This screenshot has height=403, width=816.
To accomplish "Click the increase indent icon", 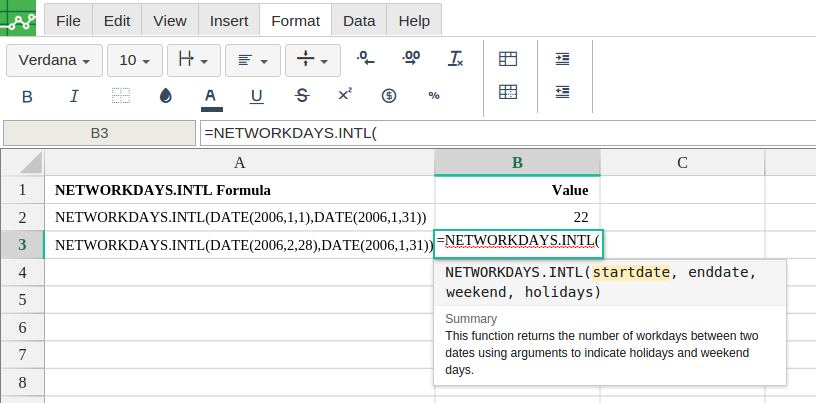I will click(563, 59).
